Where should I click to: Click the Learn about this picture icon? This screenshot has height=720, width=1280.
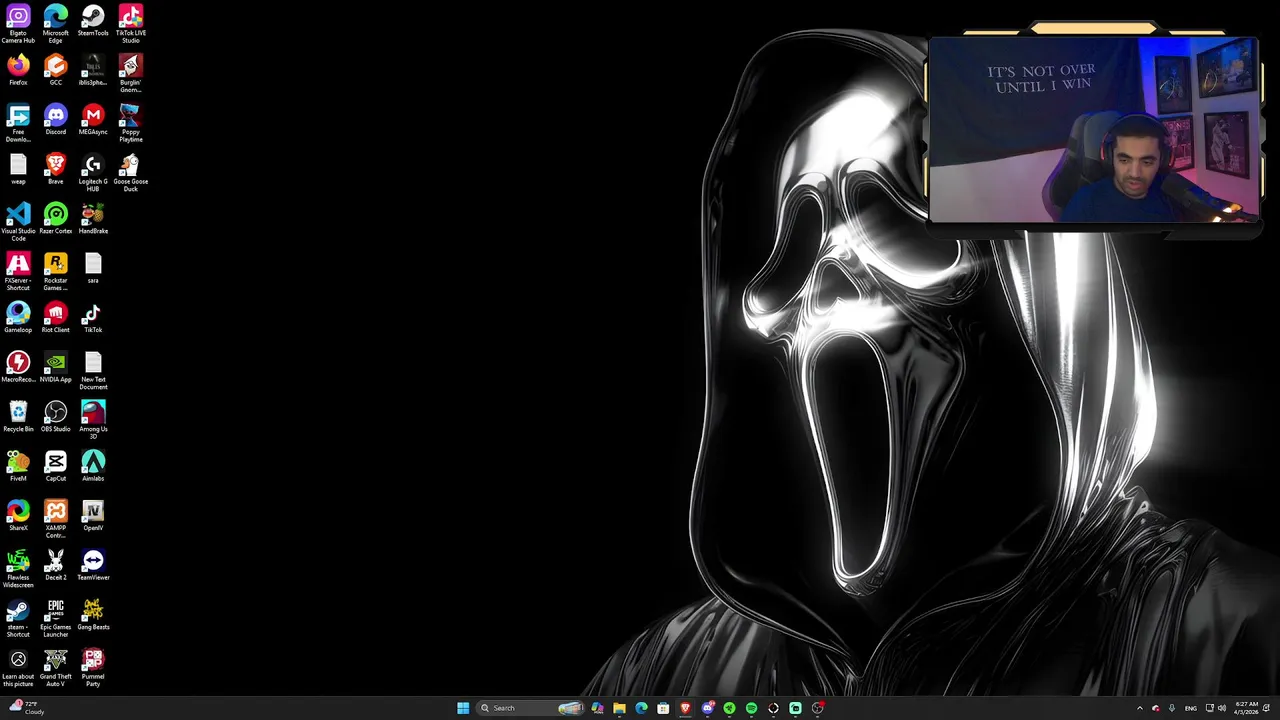18,668
